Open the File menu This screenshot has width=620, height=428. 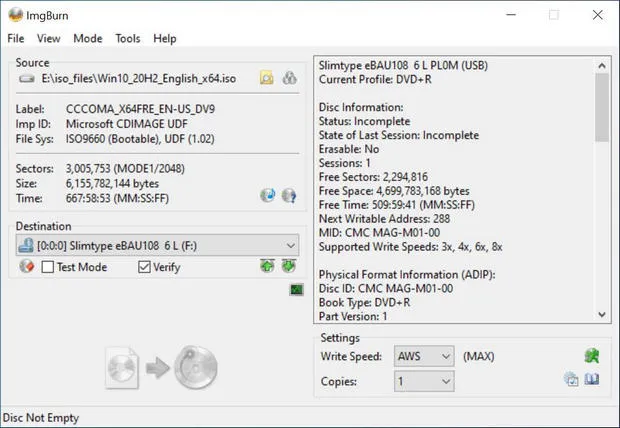(16, 39)
